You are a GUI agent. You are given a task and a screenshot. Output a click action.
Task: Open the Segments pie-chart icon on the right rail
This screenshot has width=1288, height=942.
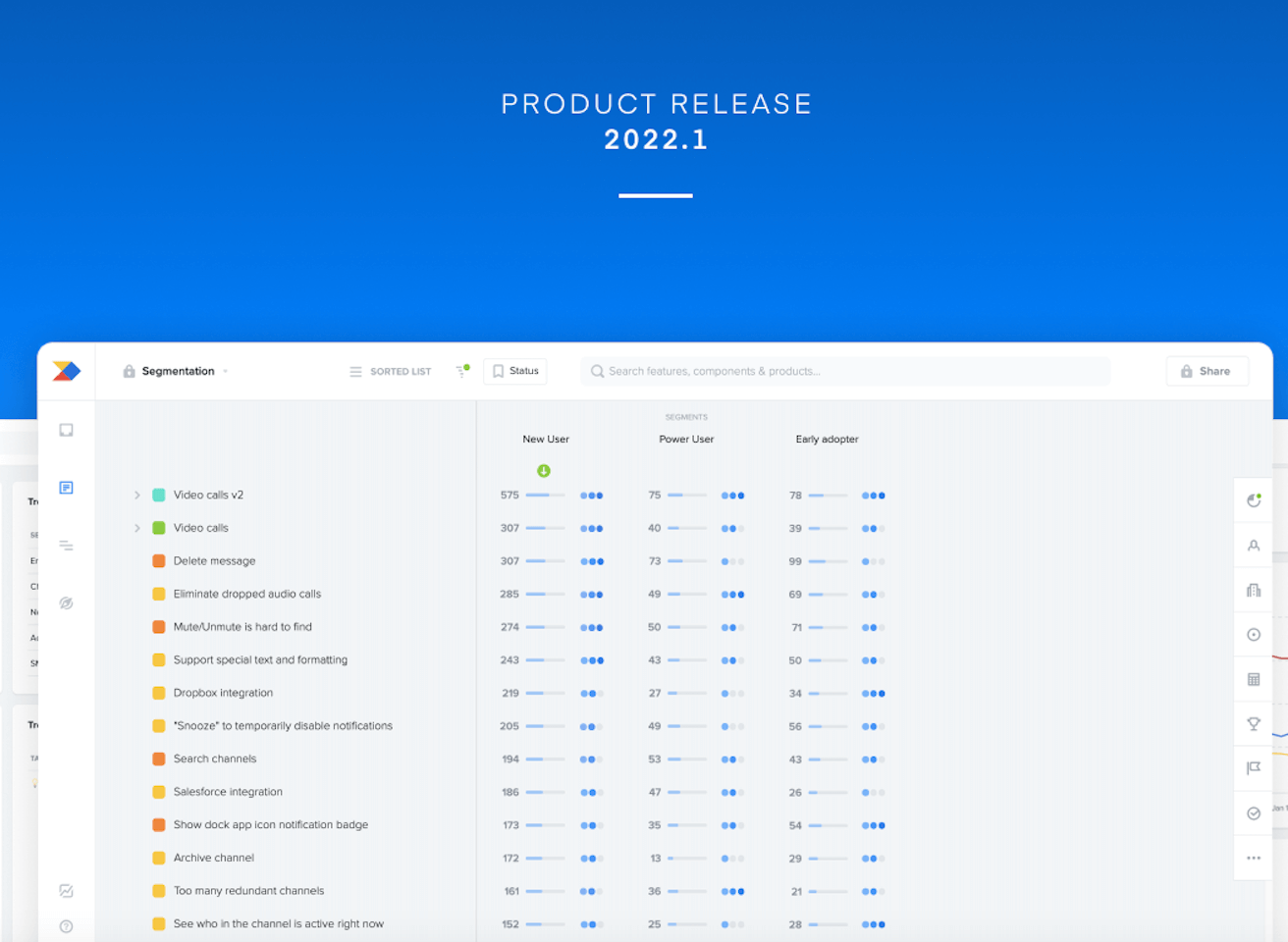pos(1254,499)
